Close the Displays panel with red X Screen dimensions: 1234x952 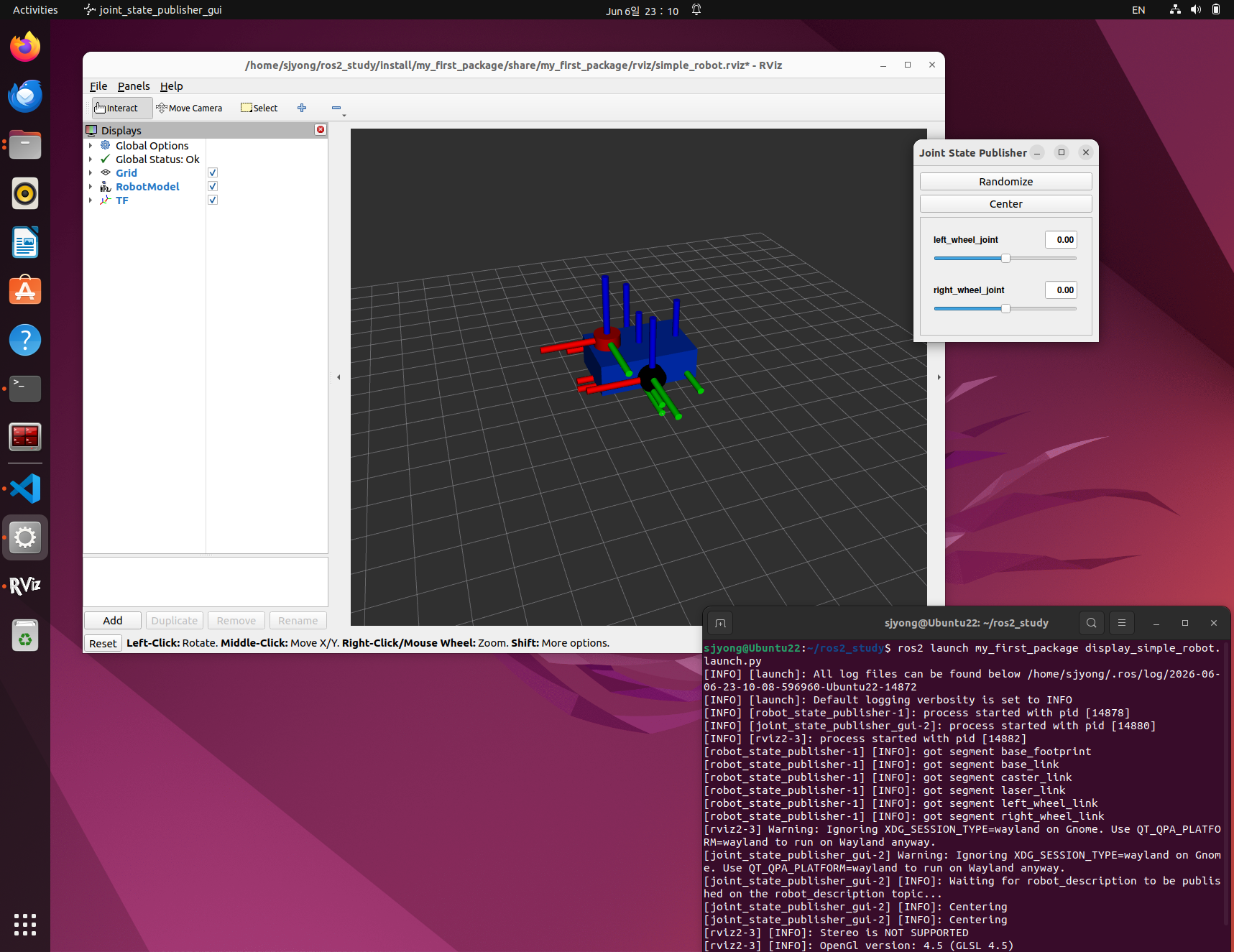click(321, 130)
